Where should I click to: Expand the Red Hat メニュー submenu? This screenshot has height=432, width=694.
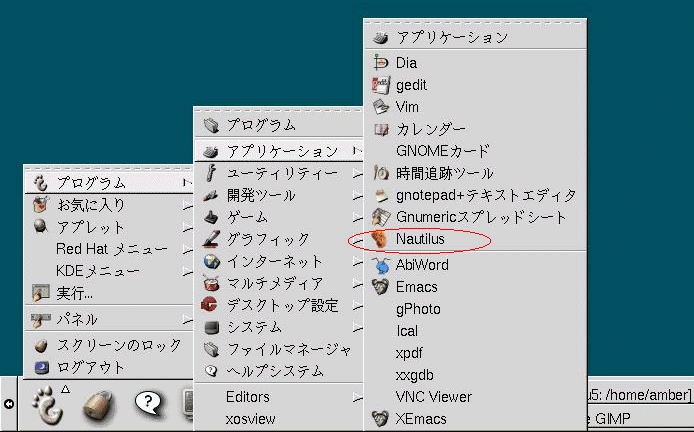pyautogui.click(x=109, y=249)
